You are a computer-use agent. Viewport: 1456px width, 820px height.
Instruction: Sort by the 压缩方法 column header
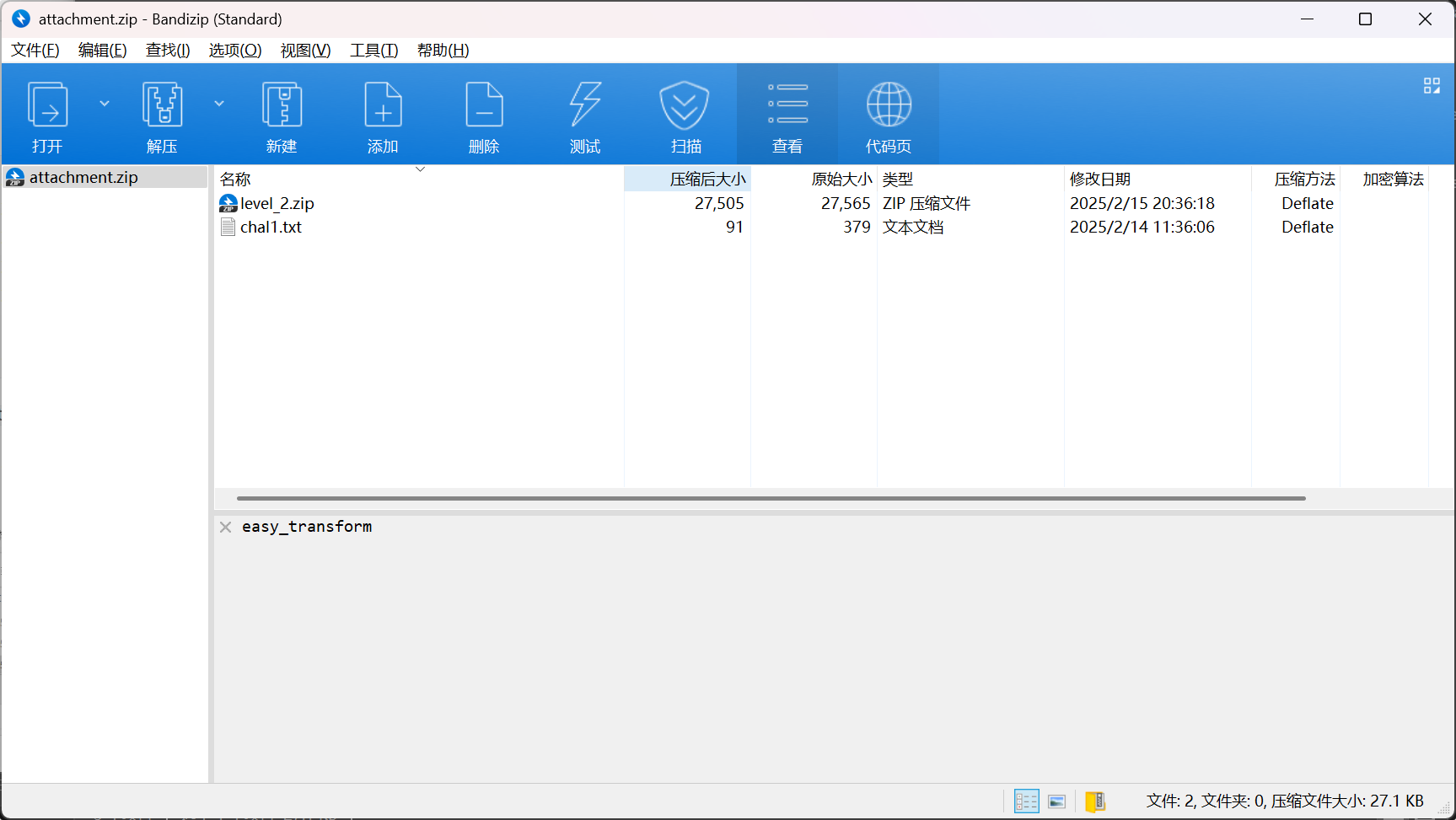pyautogui.click(x=1296, y=179)
